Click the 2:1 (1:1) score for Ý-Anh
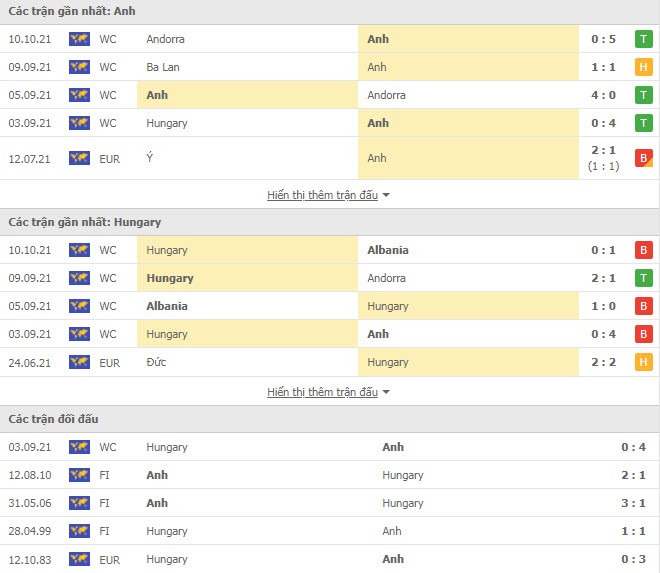 603,158
